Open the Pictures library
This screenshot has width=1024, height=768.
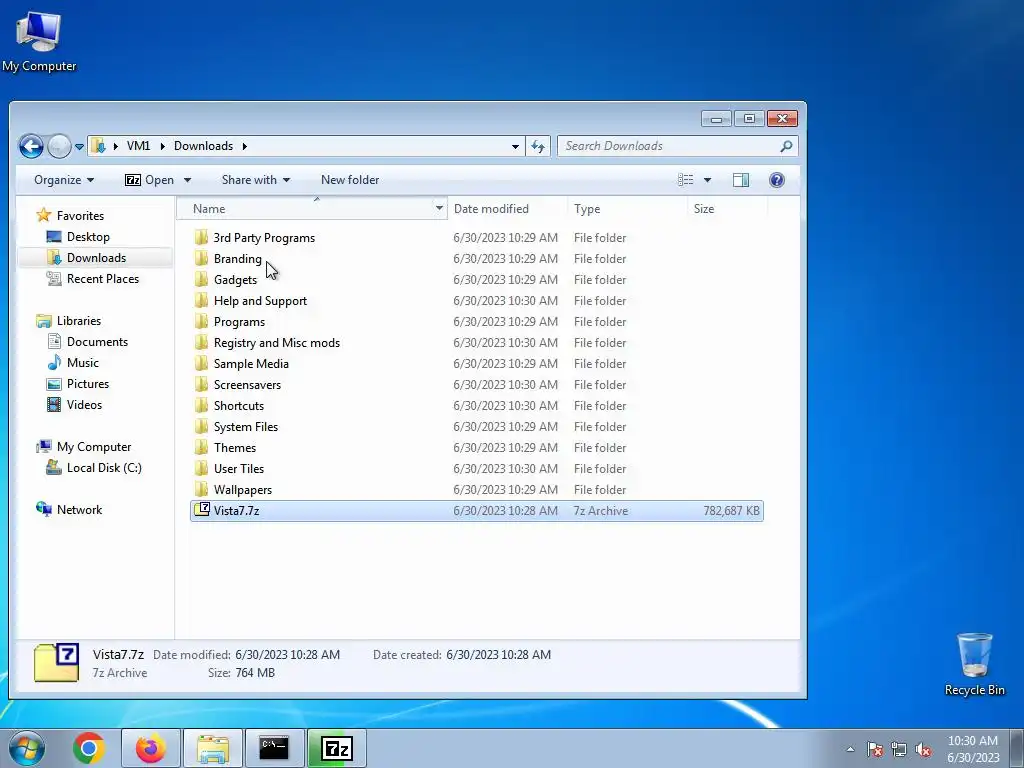(x=77, y=384)
